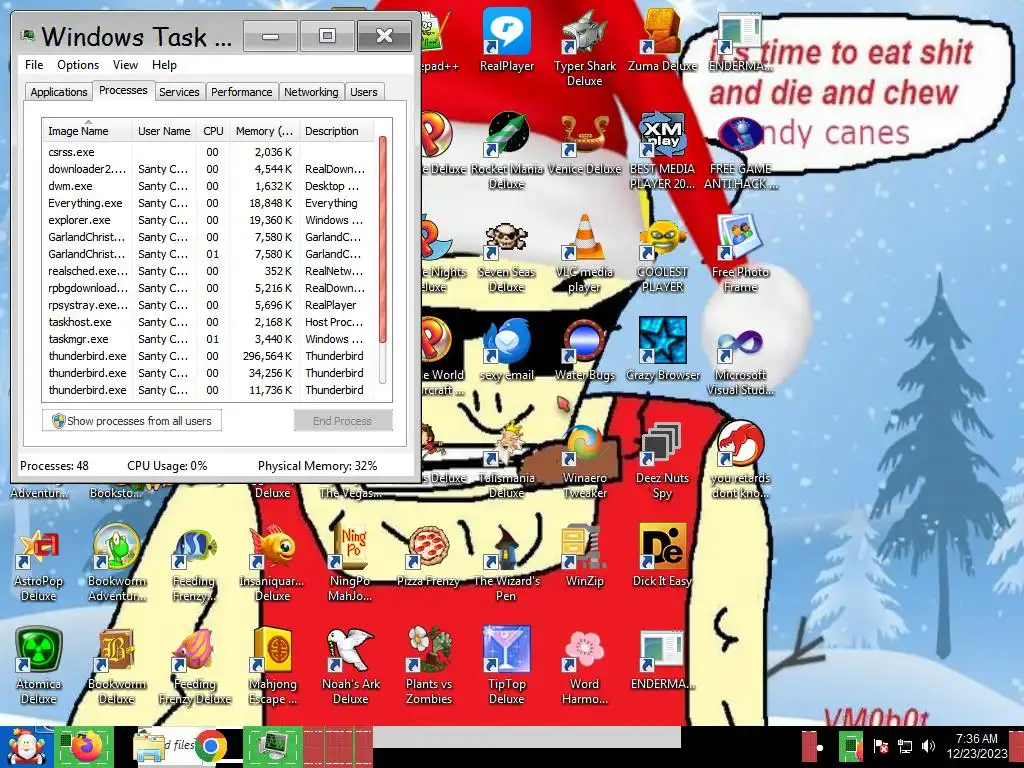
Task: Click the volume speaker tray icon
Action: pyautogui.click(x=928, y=746)
